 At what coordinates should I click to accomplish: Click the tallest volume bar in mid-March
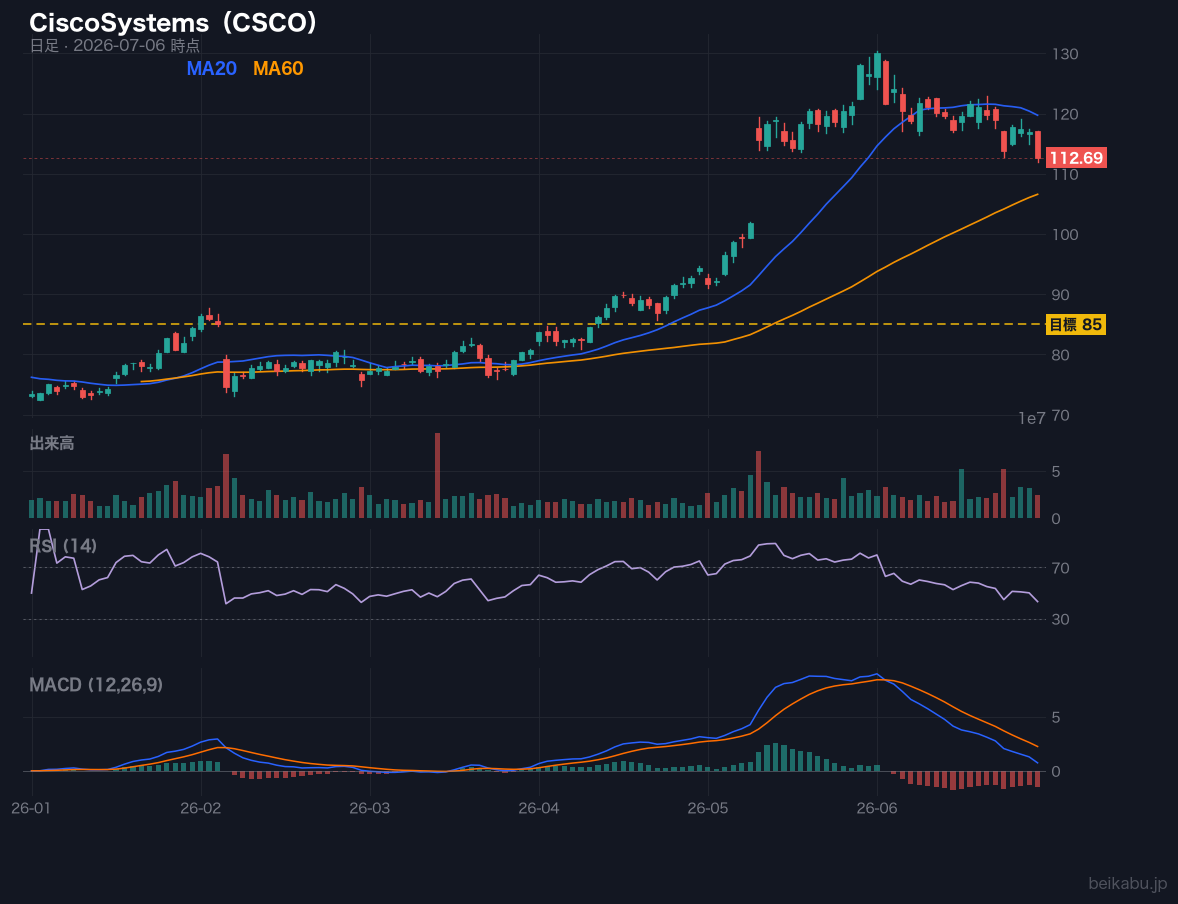coord(437,475)
